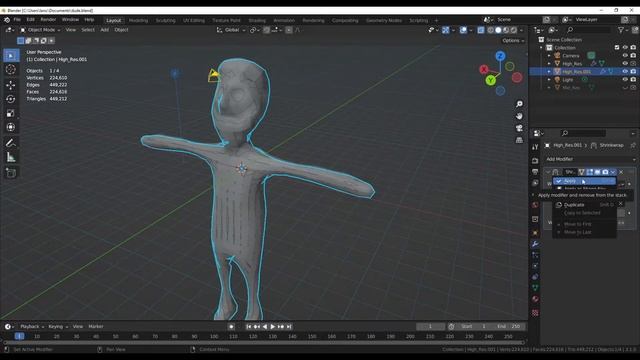Switch to solid viewport shading
The height and width of the screenshot is (360, 640).
[x=498, y=30]
